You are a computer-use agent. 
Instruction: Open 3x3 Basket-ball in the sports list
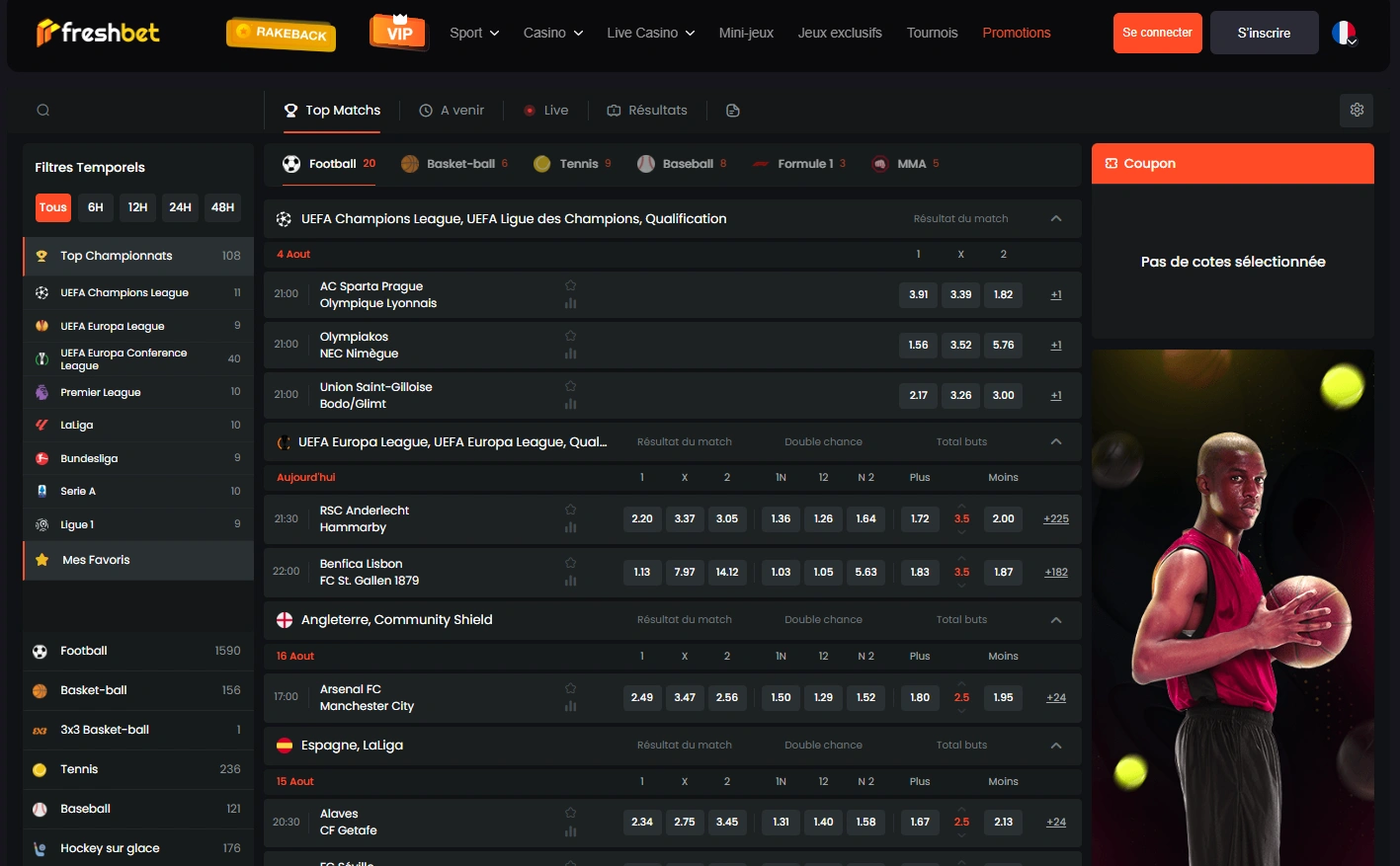[138, 730]
